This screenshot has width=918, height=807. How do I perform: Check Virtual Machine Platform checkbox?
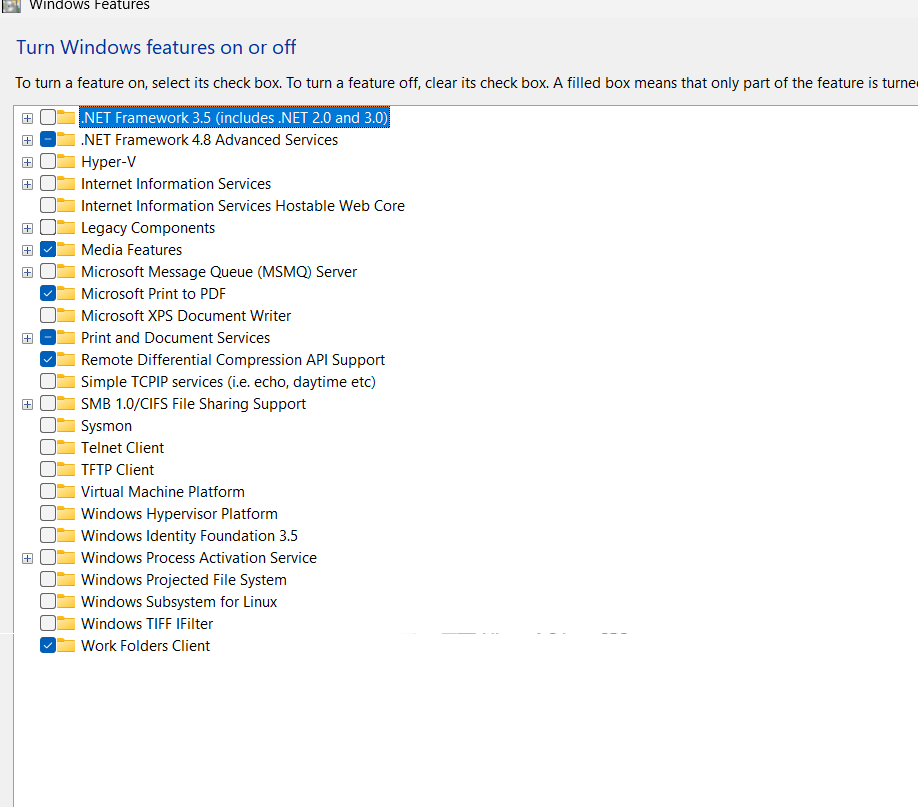pyautogui.click(x=48, y=491)
